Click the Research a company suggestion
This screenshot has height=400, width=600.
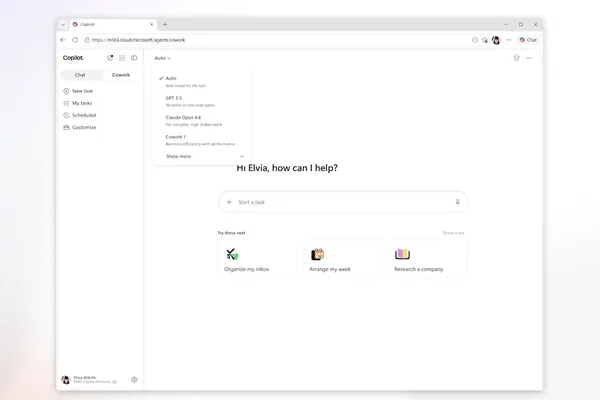pyautogui.click(x=428, y=259)
